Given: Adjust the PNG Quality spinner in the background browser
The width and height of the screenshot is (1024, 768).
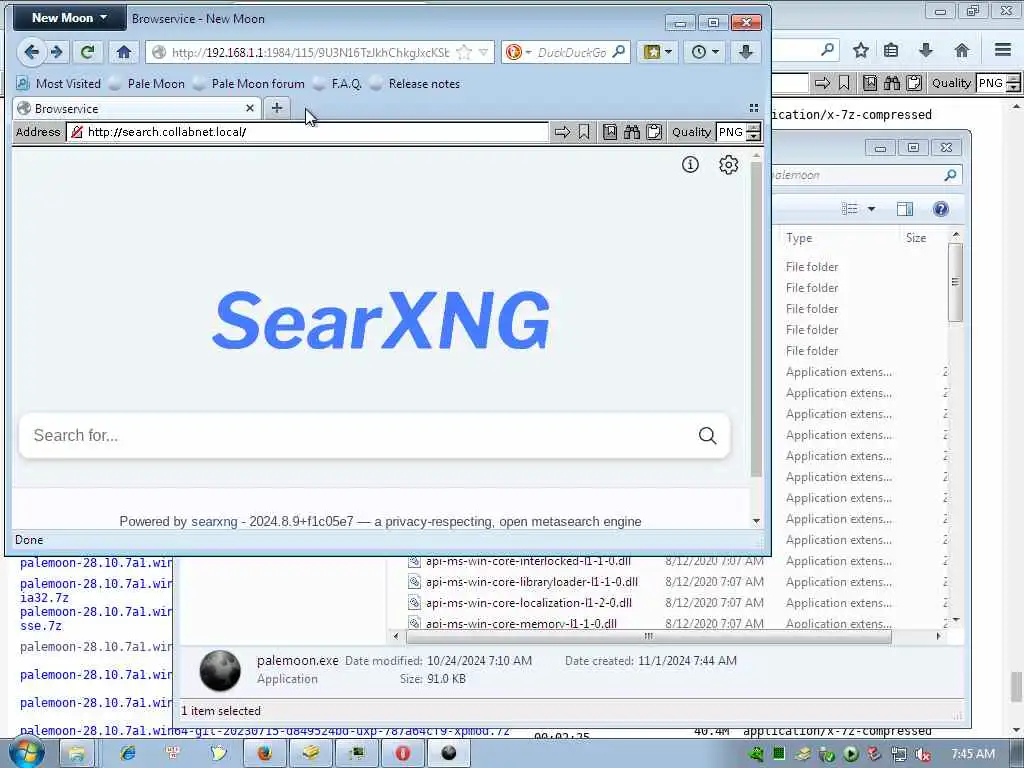Looking at the screenshot, I should point(1014,83).
